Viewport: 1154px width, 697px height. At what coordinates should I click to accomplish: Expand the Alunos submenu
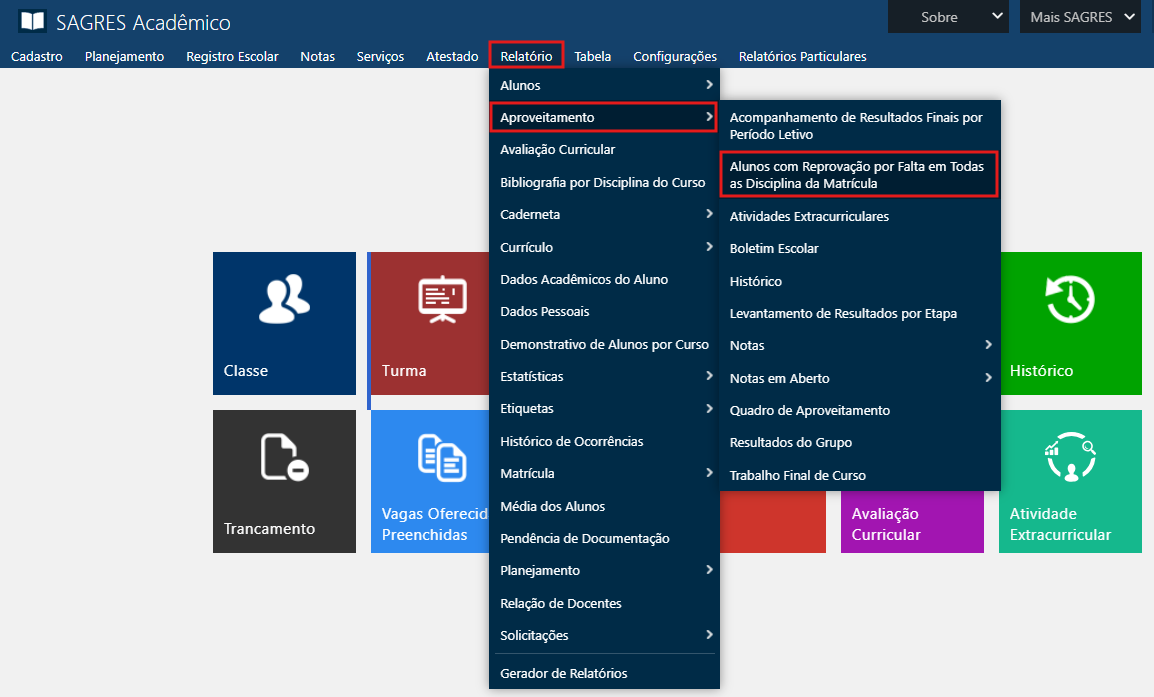(604, 86)
